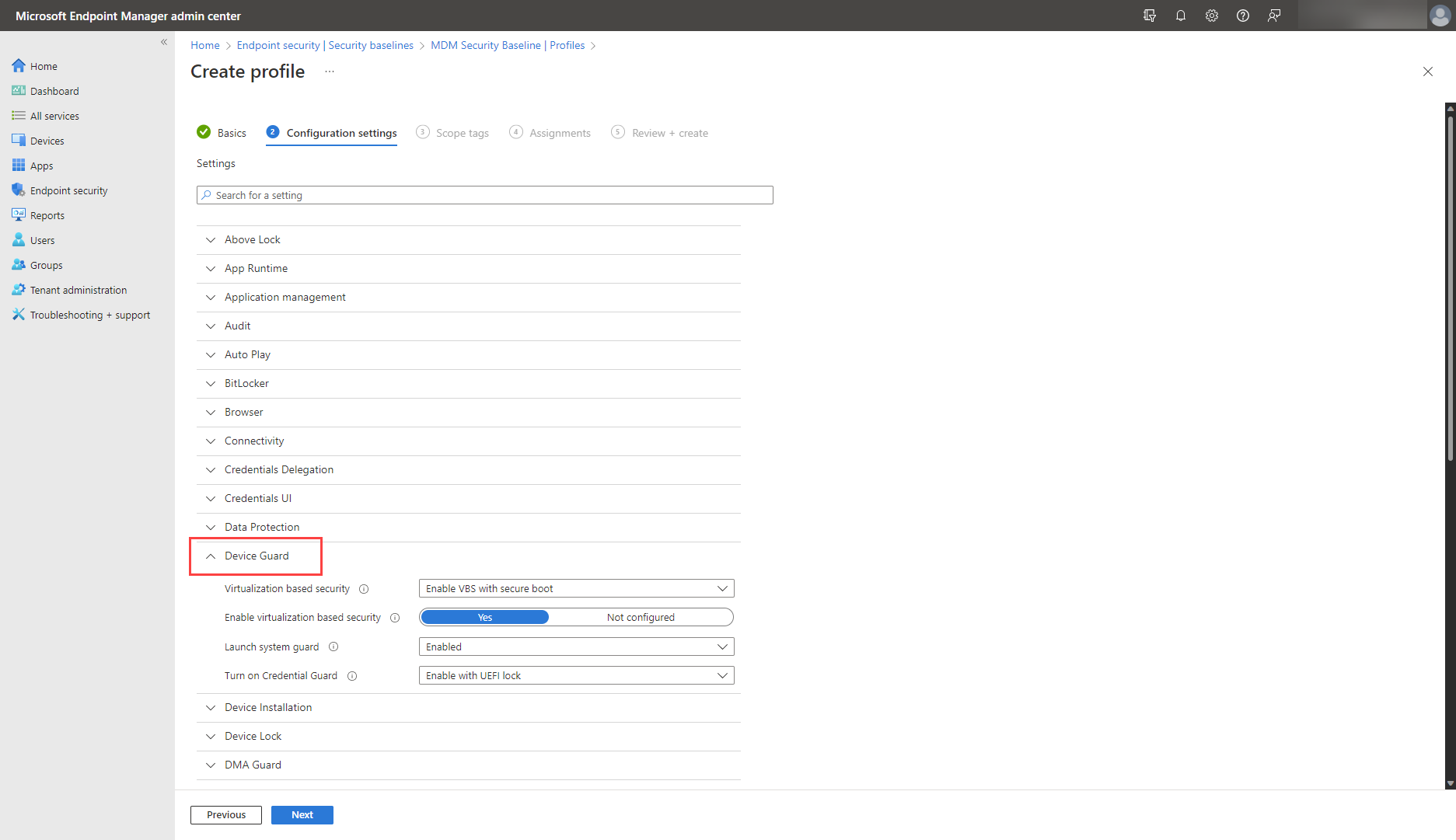The height and width of the screenshot is (840, 1456).
Task: Expand the Credentials UI section
Action: 469,498
